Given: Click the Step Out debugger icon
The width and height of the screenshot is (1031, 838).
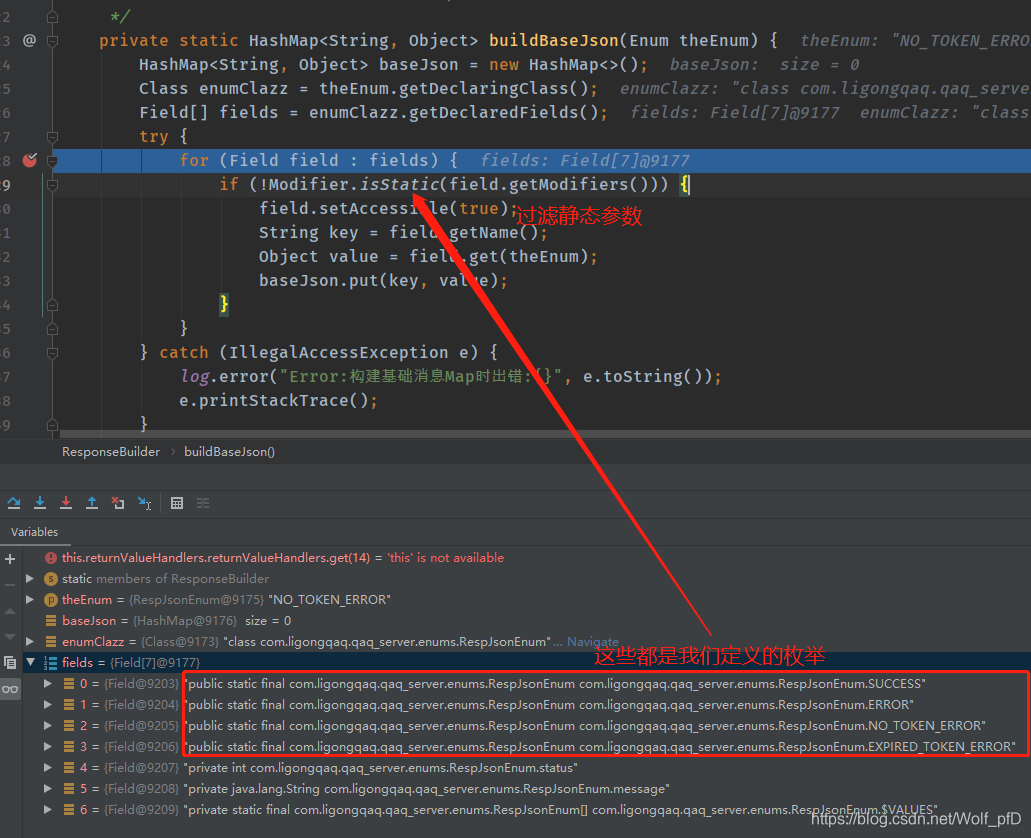Looking at the screenshot, I should coord(92,503).
